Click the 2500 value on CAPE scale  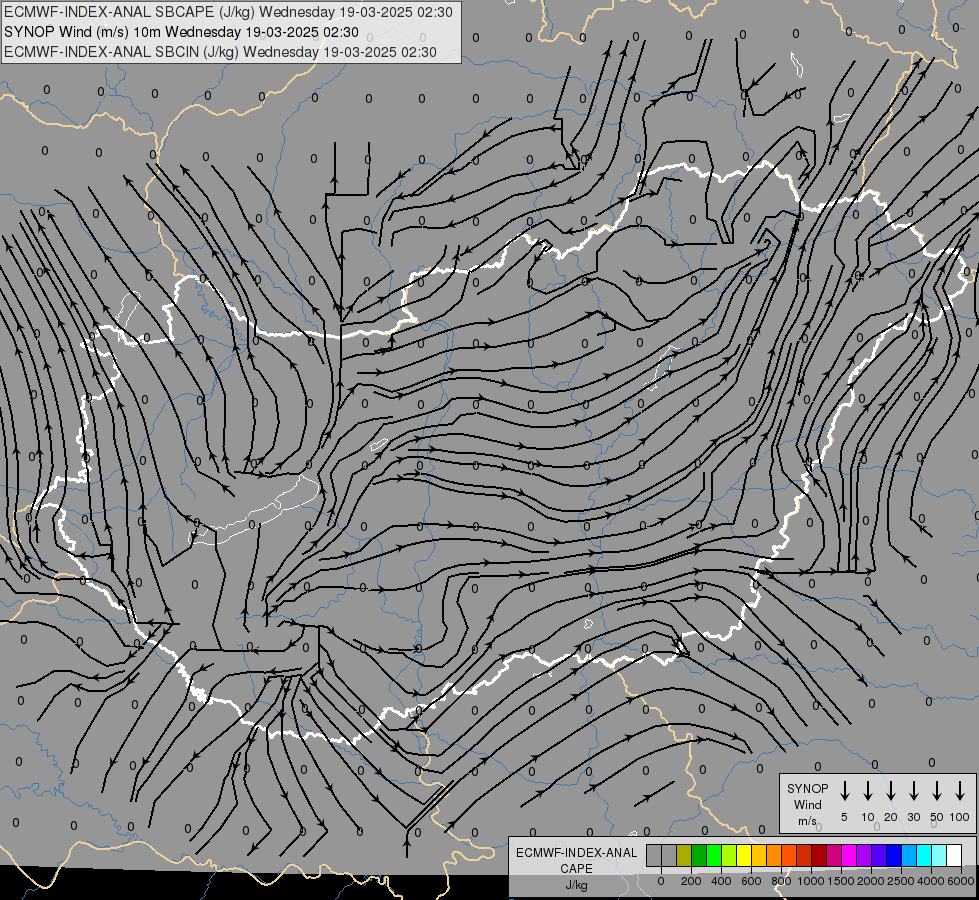coord(901,881)
